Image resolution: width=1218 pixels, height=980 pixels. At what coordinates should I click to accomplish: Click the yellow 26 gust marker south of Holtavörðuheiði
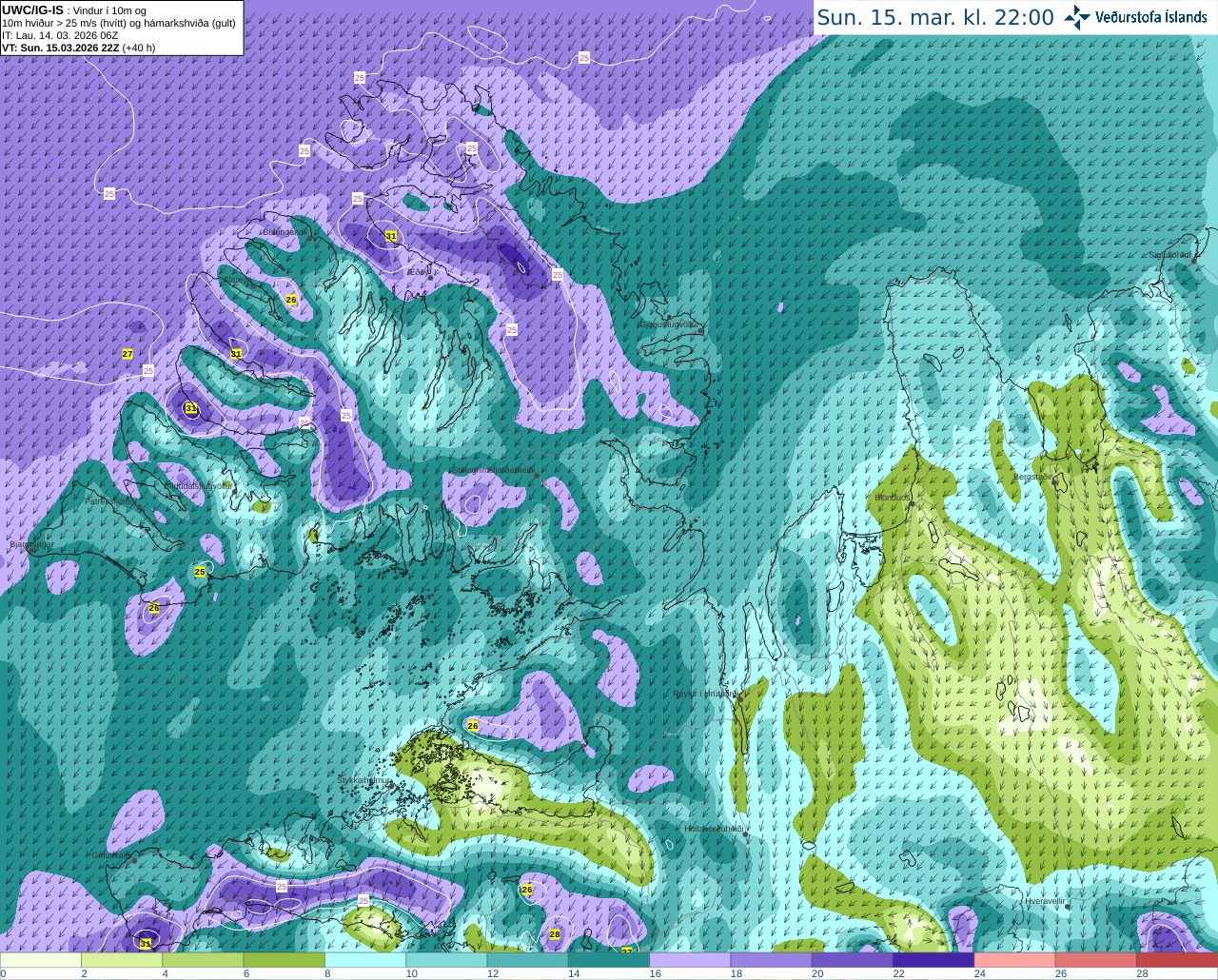point(527,890)
